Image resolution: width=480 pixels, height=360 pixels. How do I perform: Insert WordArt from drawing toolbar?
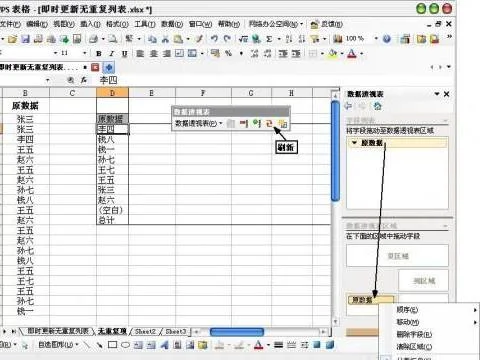point(164,345)
